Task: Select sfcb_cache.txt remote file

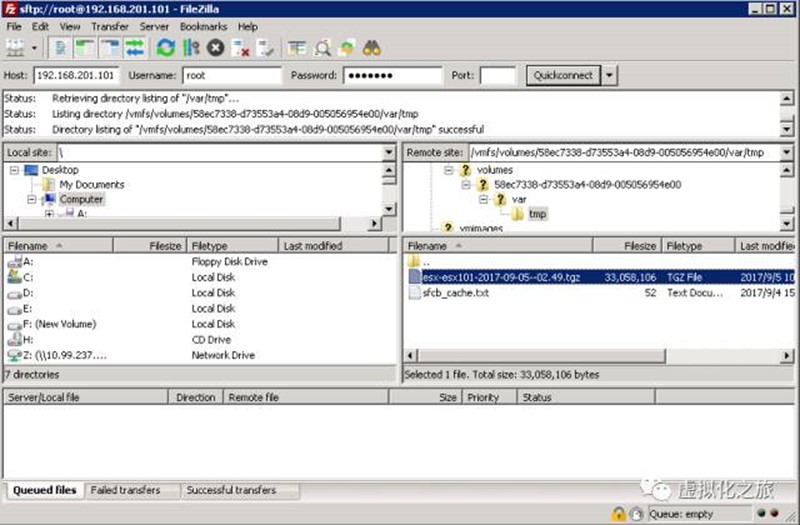Action: point(601,293)
